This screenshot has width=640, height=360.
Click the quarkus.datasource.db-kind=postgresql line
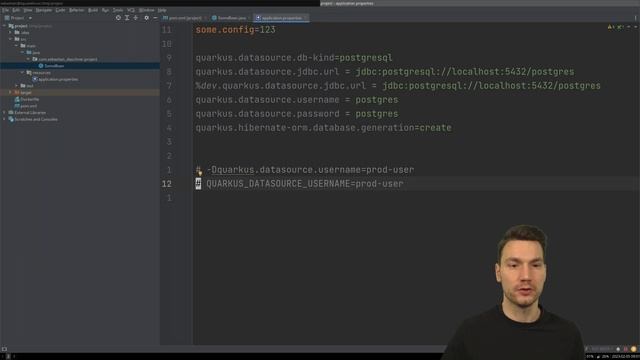pos(294,58)
